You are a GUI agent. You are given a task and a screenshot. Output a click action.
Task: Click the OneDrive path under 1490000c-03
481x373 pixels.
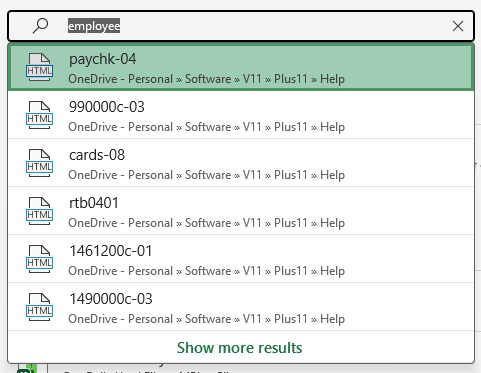tap(206, 319)
